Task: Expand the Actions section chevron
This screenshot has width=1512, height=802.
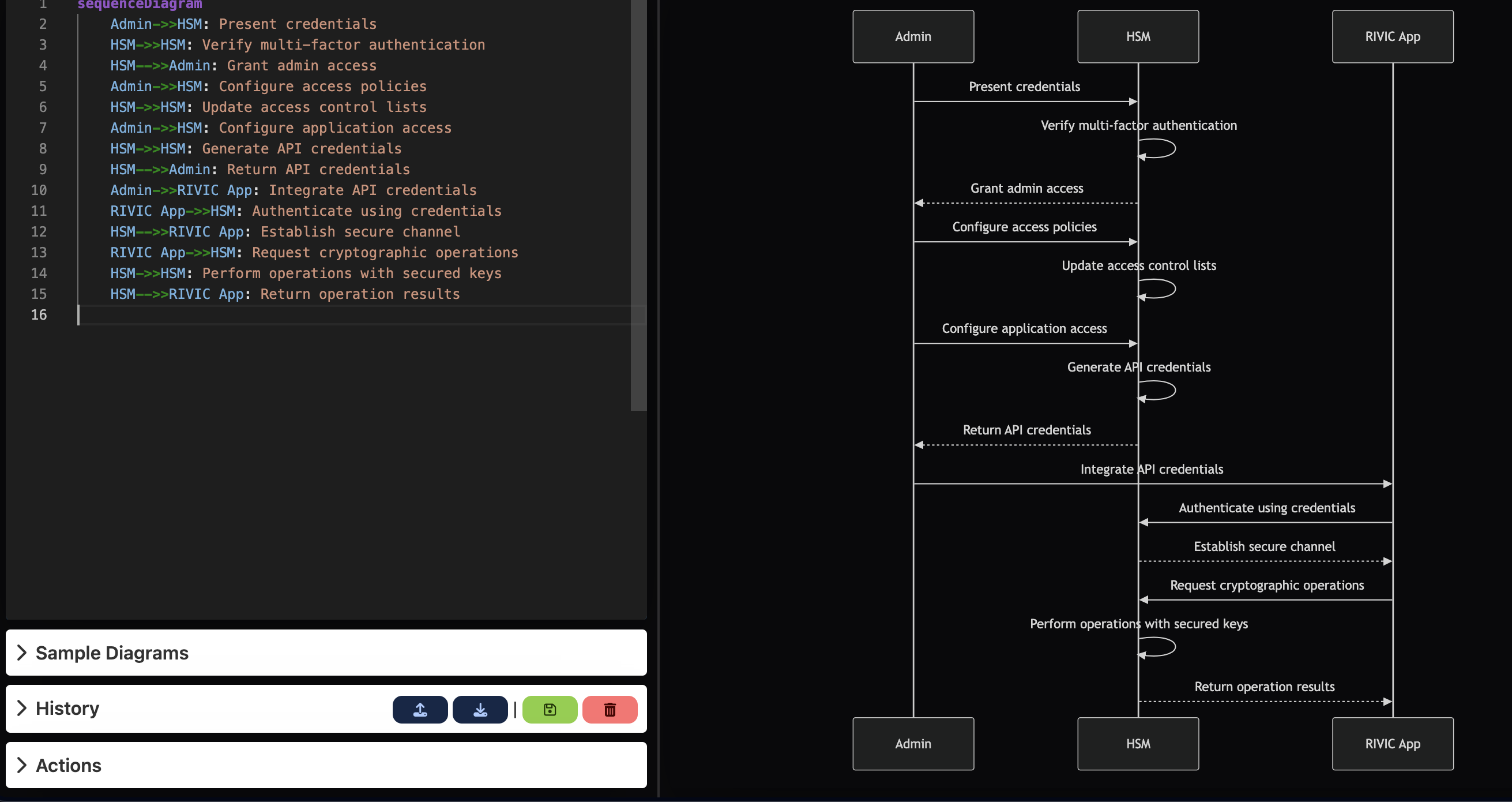Action: pos(22,765)
